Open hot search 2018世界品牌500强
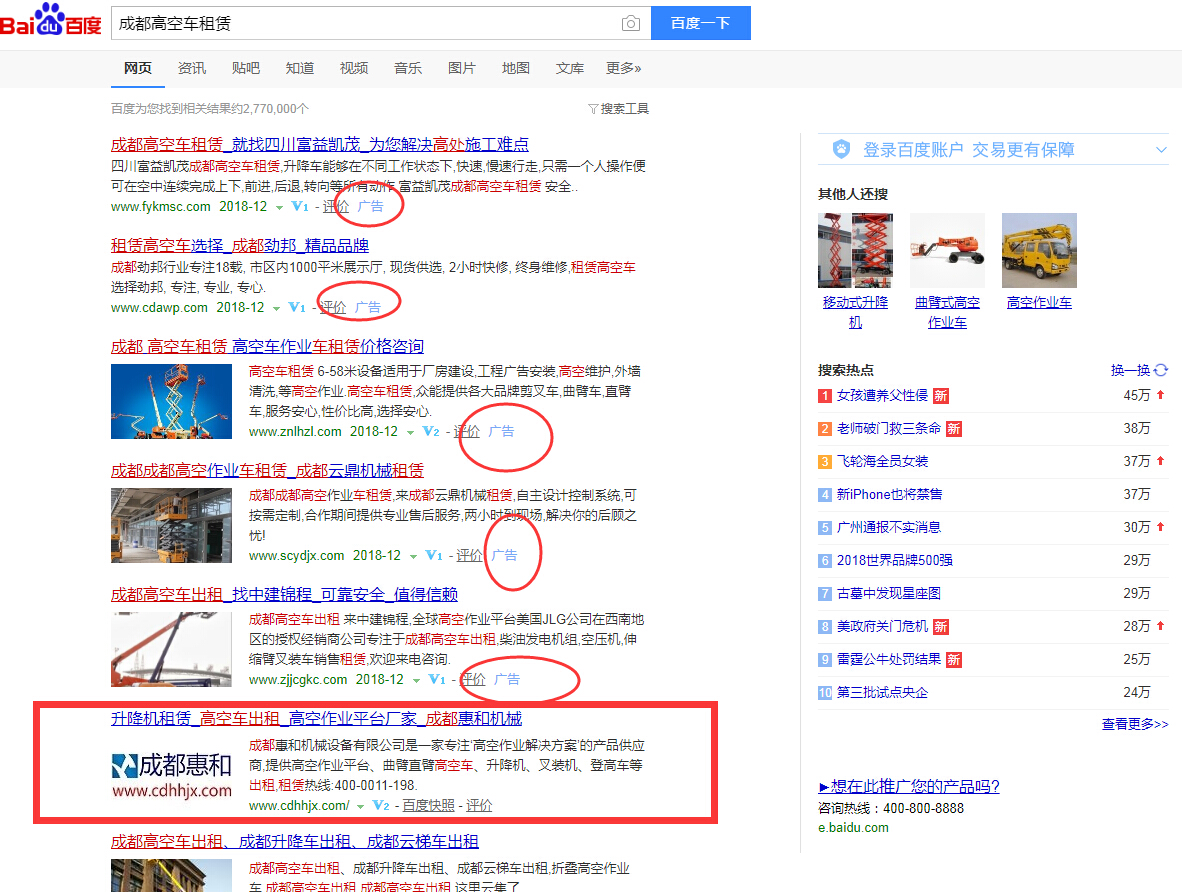The width and height of the screenshot is (1182, 892). tap(895, 560)
